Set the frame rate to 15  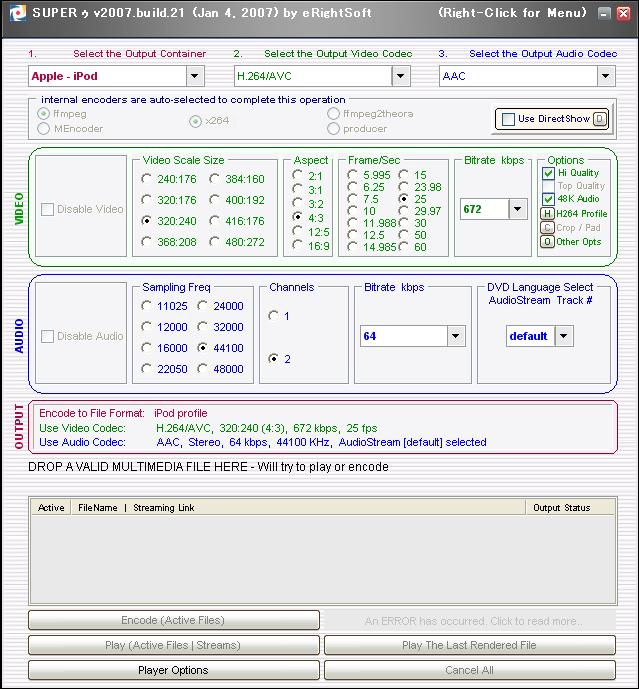(x=403, y=175)
